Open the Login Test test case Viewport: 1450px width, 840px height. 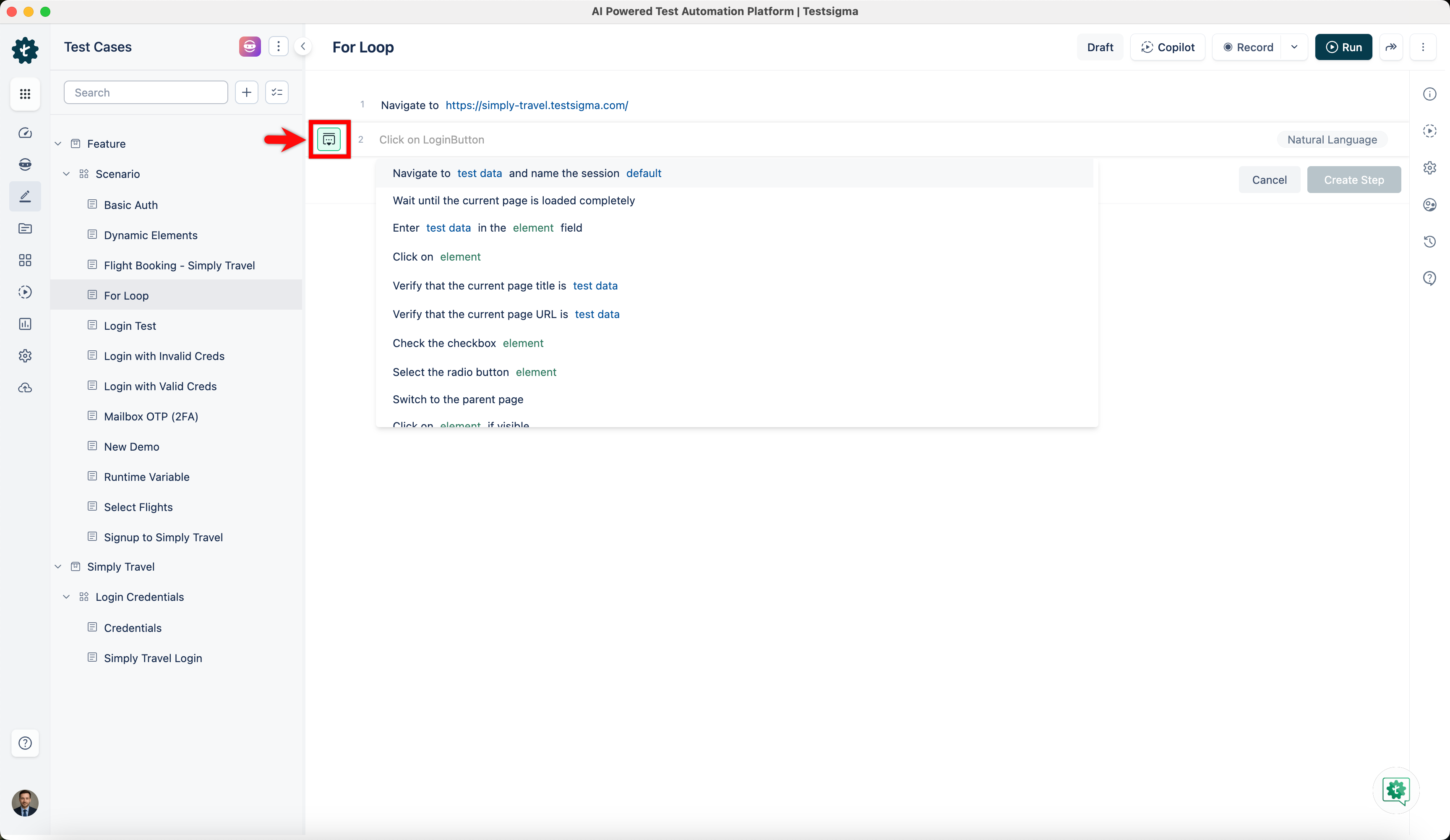coord(130,326)
